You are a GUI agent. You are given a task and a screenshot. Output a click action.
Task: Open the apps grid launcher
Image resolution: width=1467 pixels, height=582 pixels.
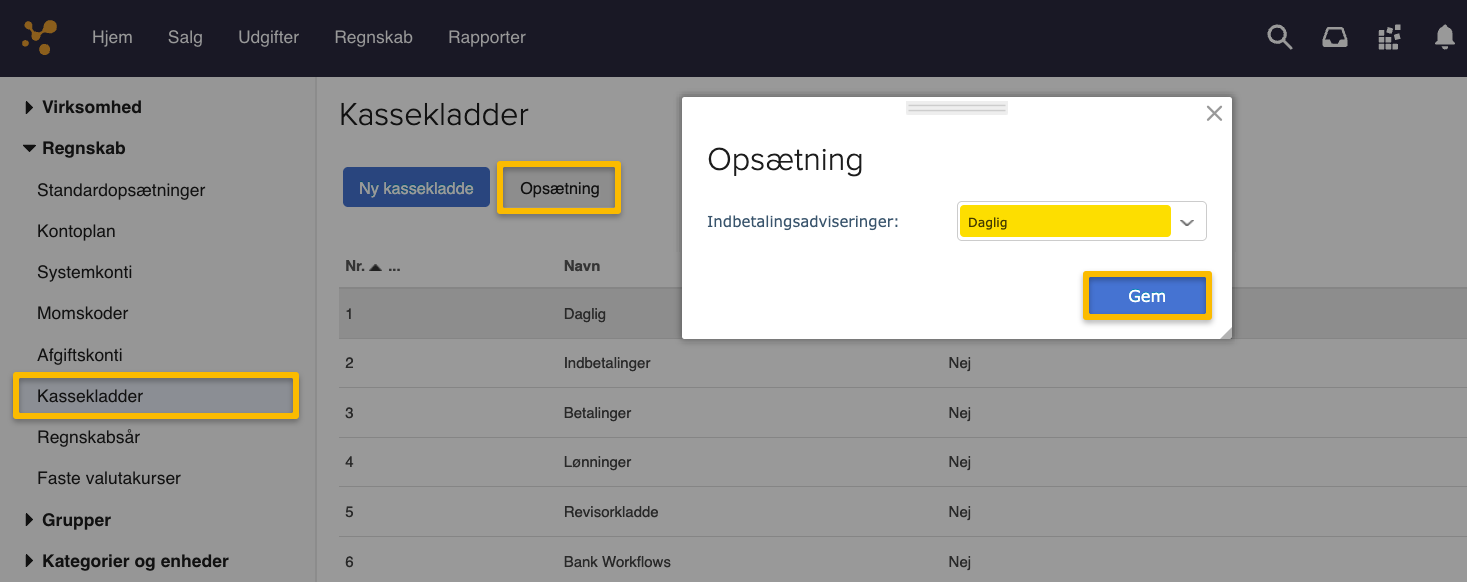click(x=1388, y=37)
